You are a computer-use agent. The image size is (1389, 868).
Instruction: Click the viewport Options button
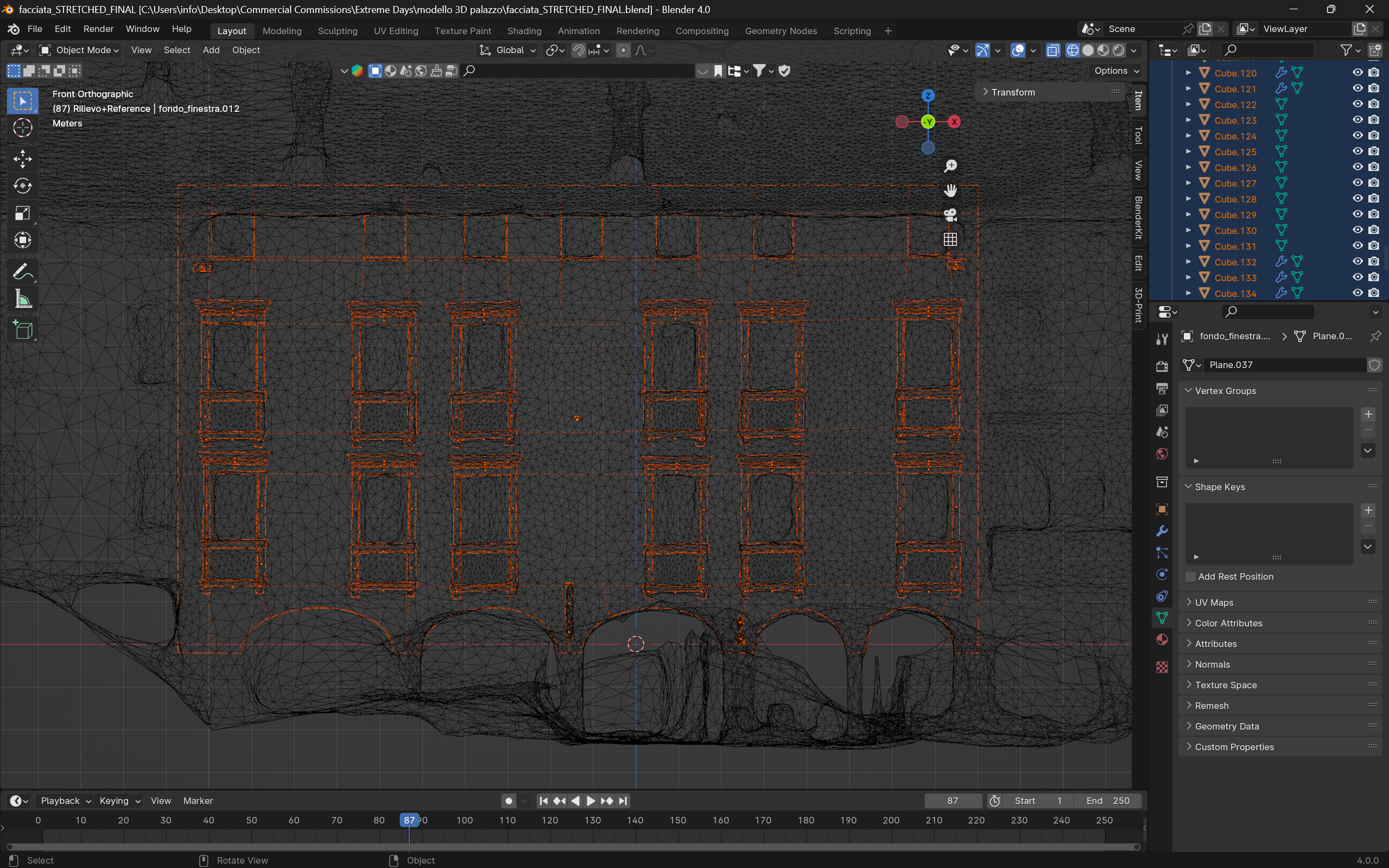click(1116, 71)
